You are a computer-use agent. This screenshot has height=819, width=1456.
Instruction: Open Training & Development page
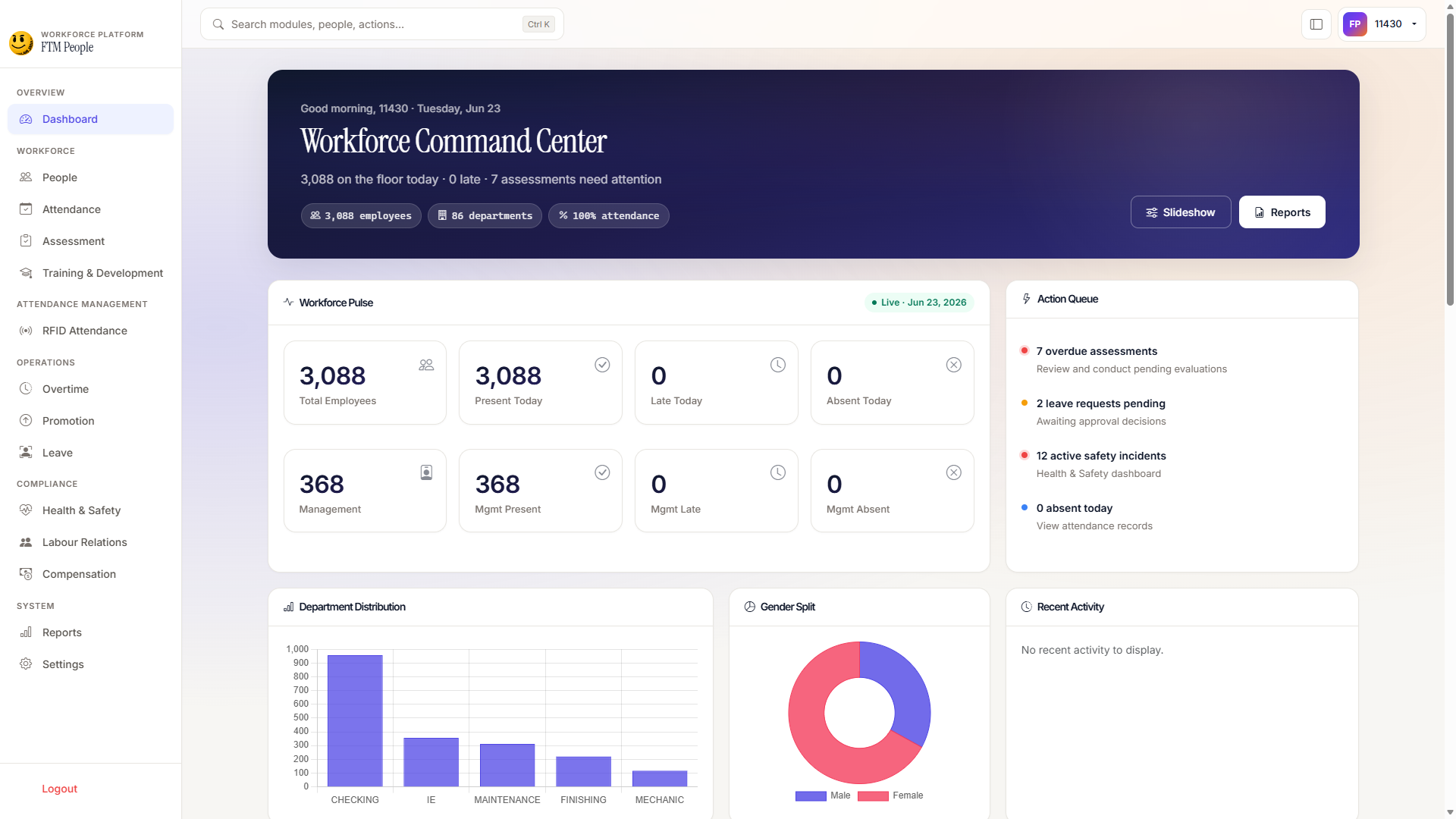pos(91,273)
